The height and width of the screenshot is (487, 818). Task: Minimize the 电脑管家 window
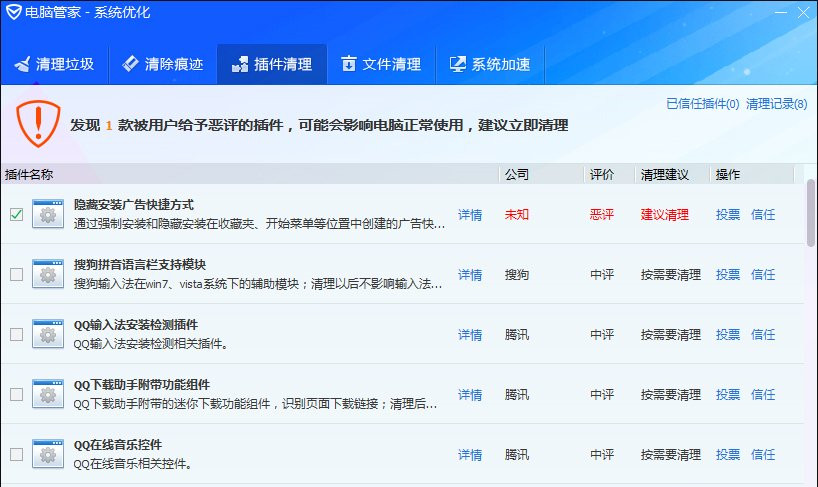(x=781, y=12)
